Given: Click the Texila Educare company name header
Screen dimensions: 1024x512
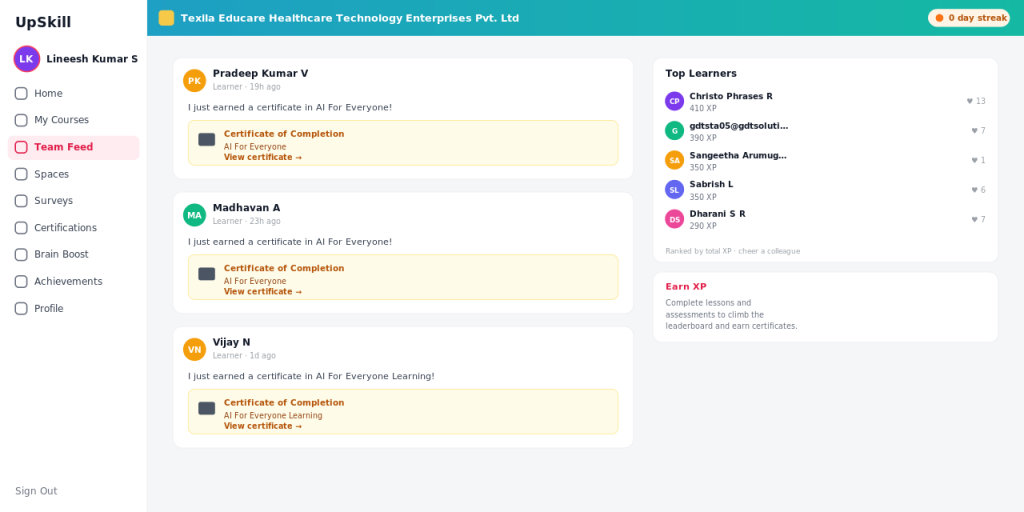Looking at the screenshot, I should point(349,18).
